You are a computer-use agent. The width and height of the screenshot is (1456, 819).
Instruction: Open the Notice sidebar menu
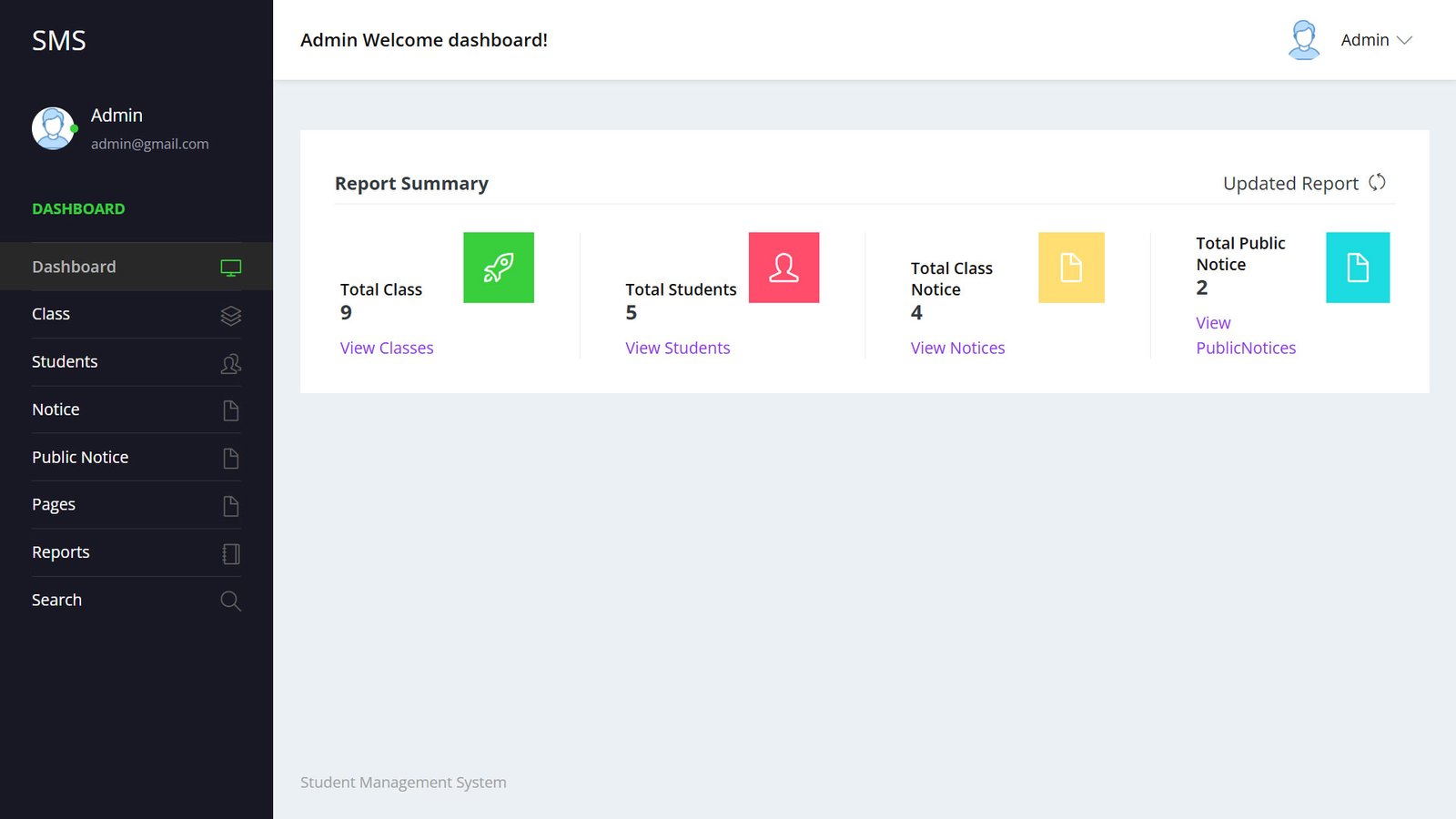pyautogui.click(x=136, y=409)
